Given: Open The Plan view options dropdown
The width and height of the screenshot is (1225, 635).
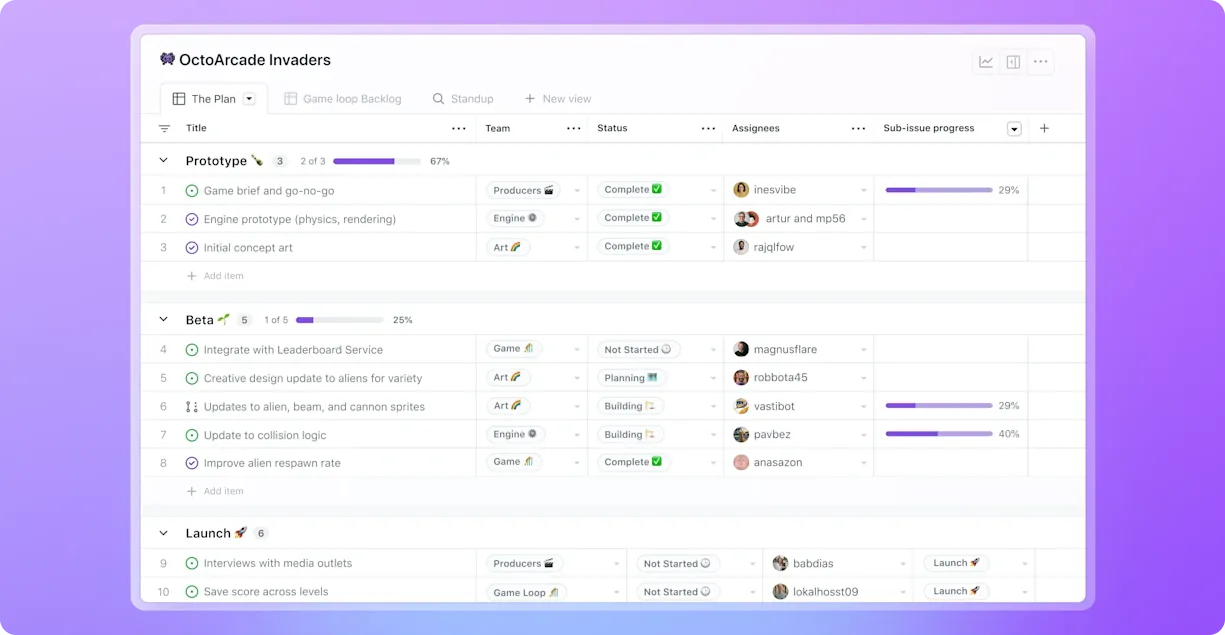Looking at the screenshot, I should 249,99.
